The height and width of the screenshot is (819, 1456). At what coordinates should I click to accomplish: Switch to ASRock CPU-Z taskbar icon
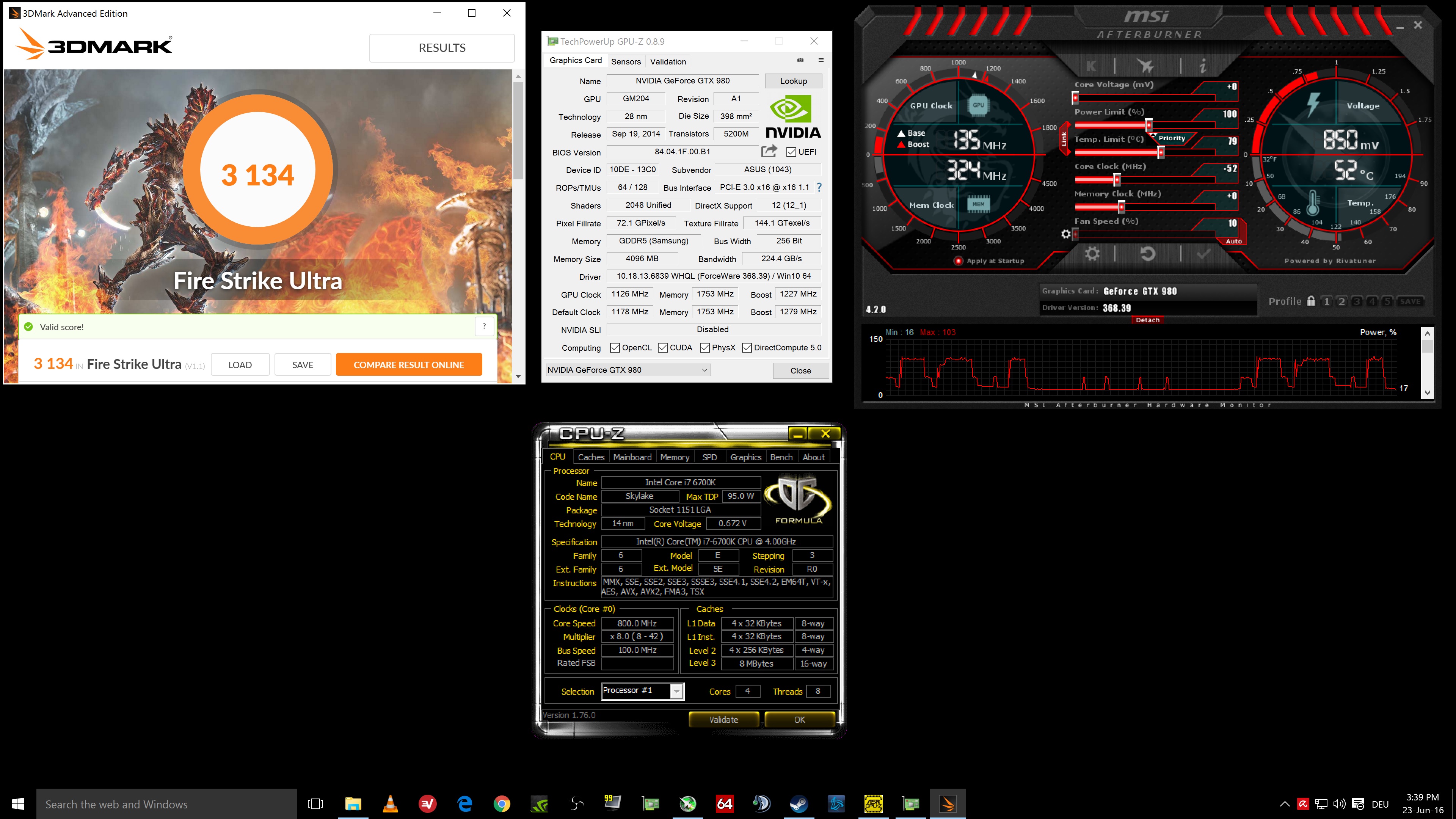873,804
